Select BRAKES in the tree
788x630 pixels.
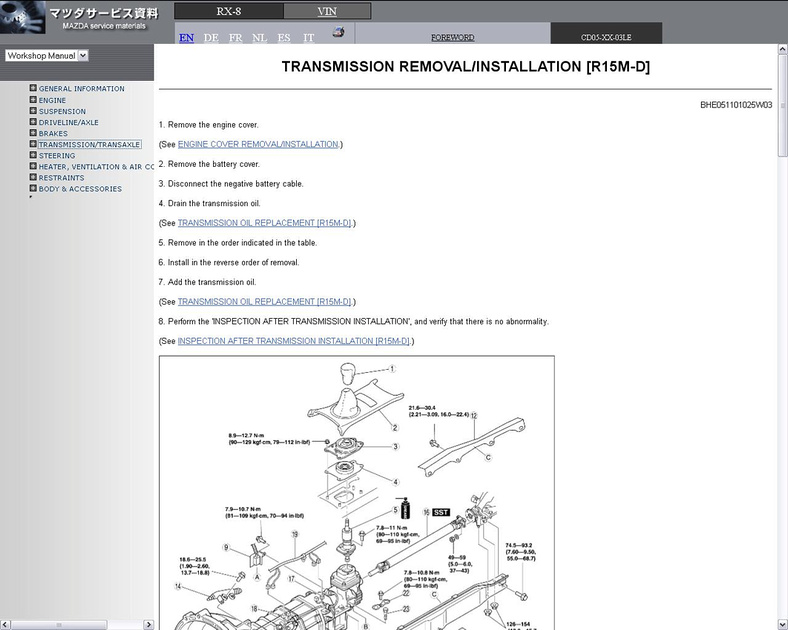[x=53, y=133]
